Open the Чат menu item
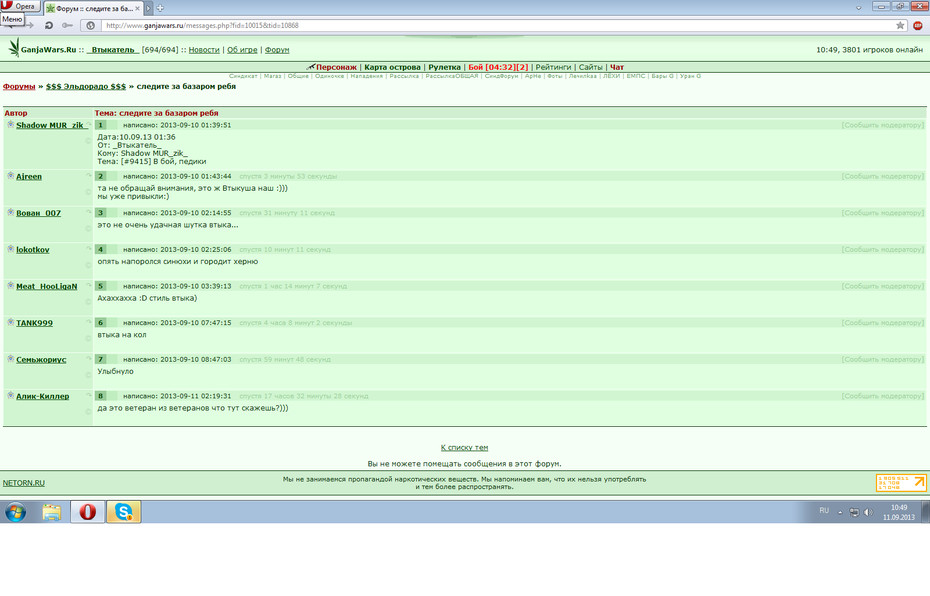The height and width of the screenshot is (596, 930). [617, 67]
